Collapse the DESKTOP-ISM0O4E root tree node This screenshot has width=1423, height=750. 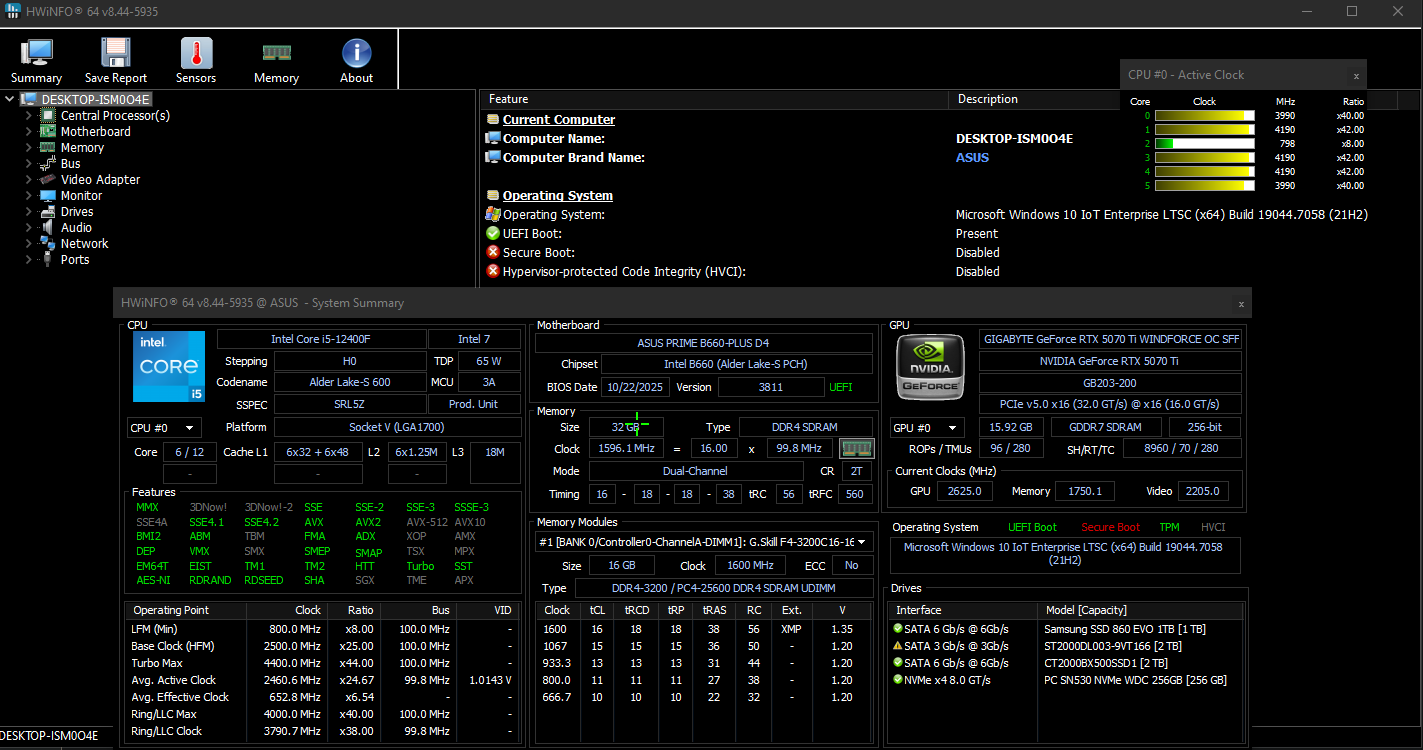(9, 99)
